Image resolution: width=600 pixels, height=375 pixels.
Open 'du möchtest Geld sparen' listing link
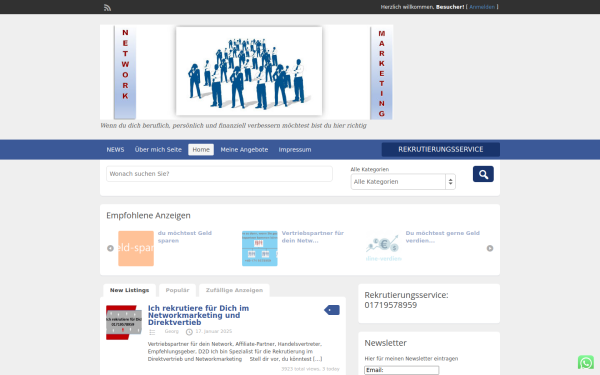tap(184, 237)
